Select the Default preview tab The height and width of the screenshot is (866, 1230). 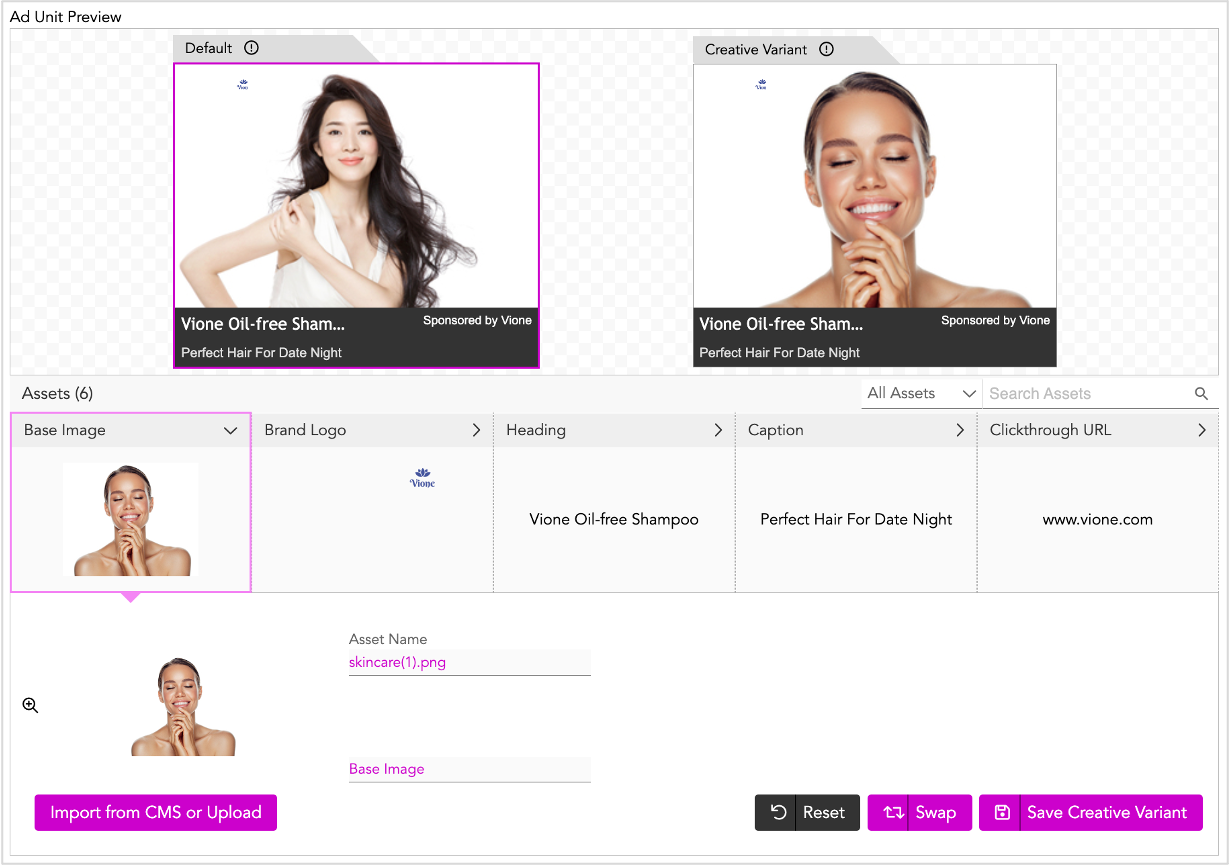275,48
